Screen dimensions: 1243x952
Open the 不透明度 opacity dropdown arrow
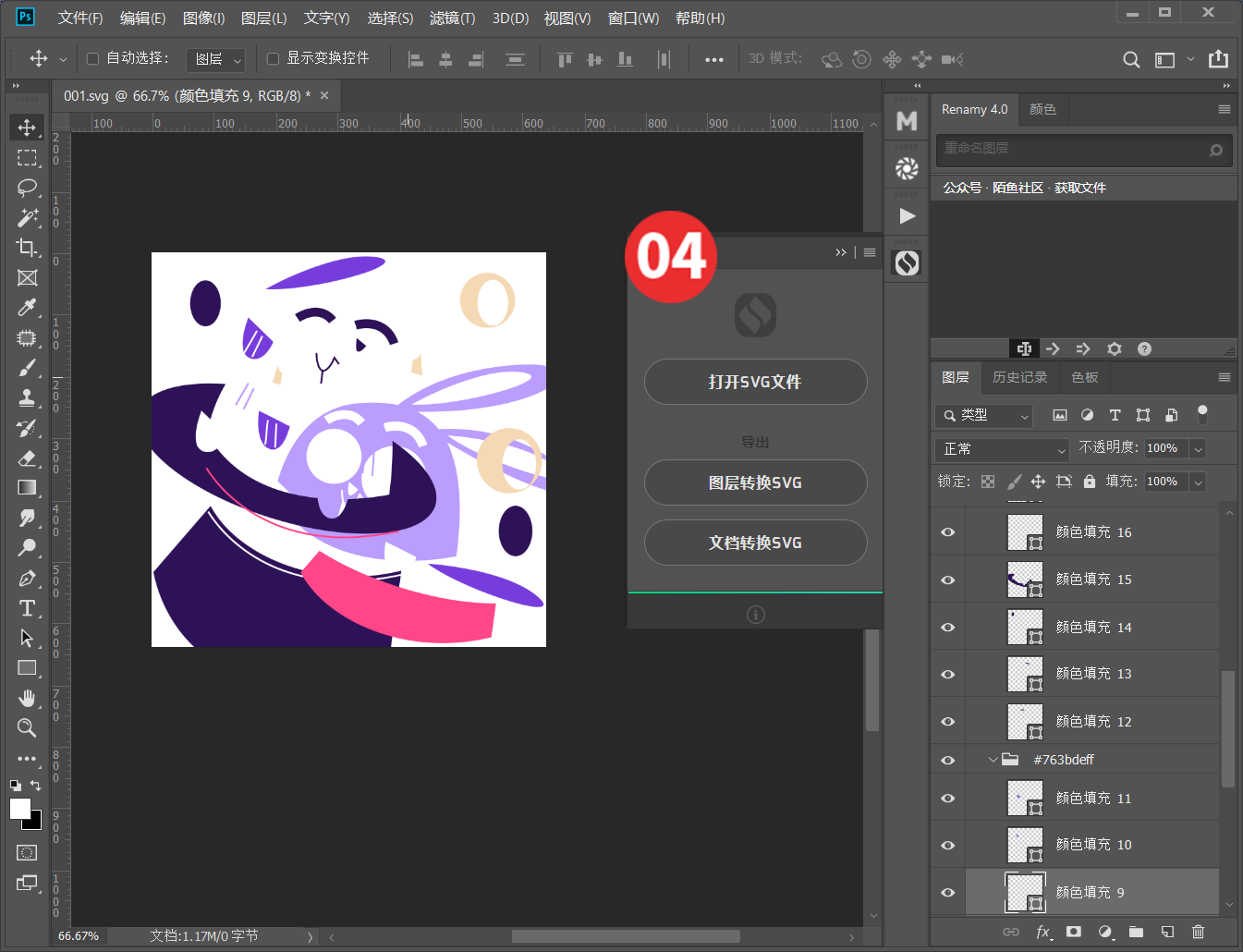pos(1199,449)
